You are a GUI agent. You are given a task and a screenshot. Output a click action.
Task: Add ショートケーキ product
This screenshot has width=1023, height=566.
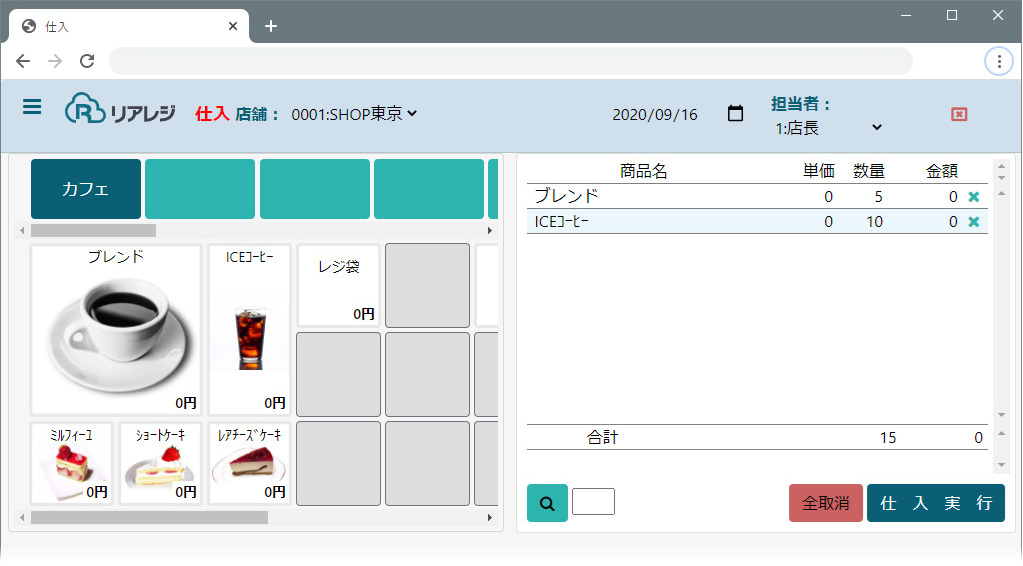160,463
